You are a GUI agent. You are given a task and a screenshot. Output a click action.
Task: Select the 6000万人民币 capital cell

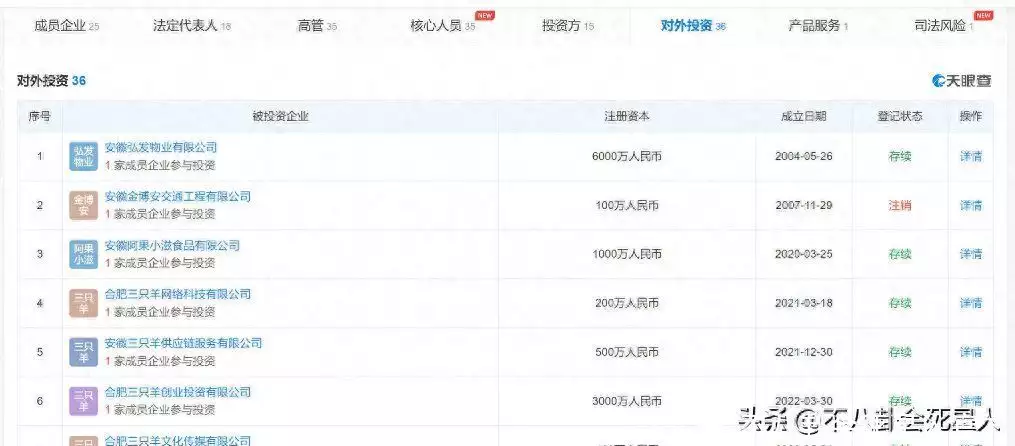pyautogui.click(x=627, y=156)
